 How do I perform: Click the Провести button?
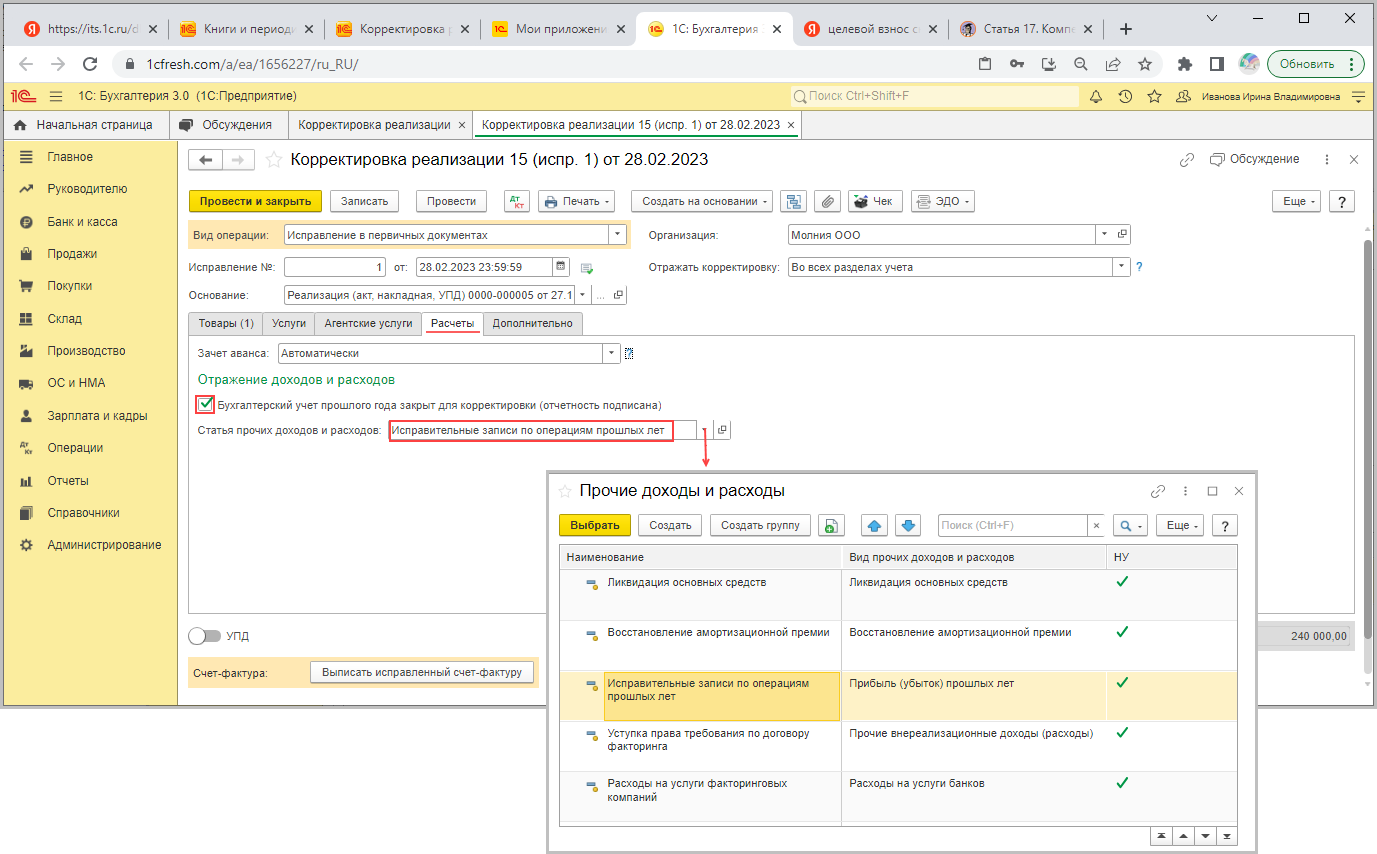point(451,201)
